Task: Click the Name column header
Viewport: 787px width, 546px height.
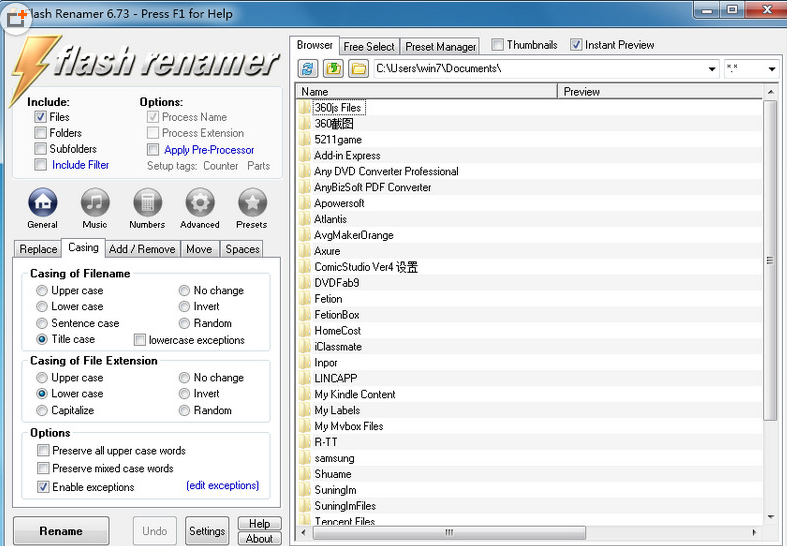Action: 427,92
